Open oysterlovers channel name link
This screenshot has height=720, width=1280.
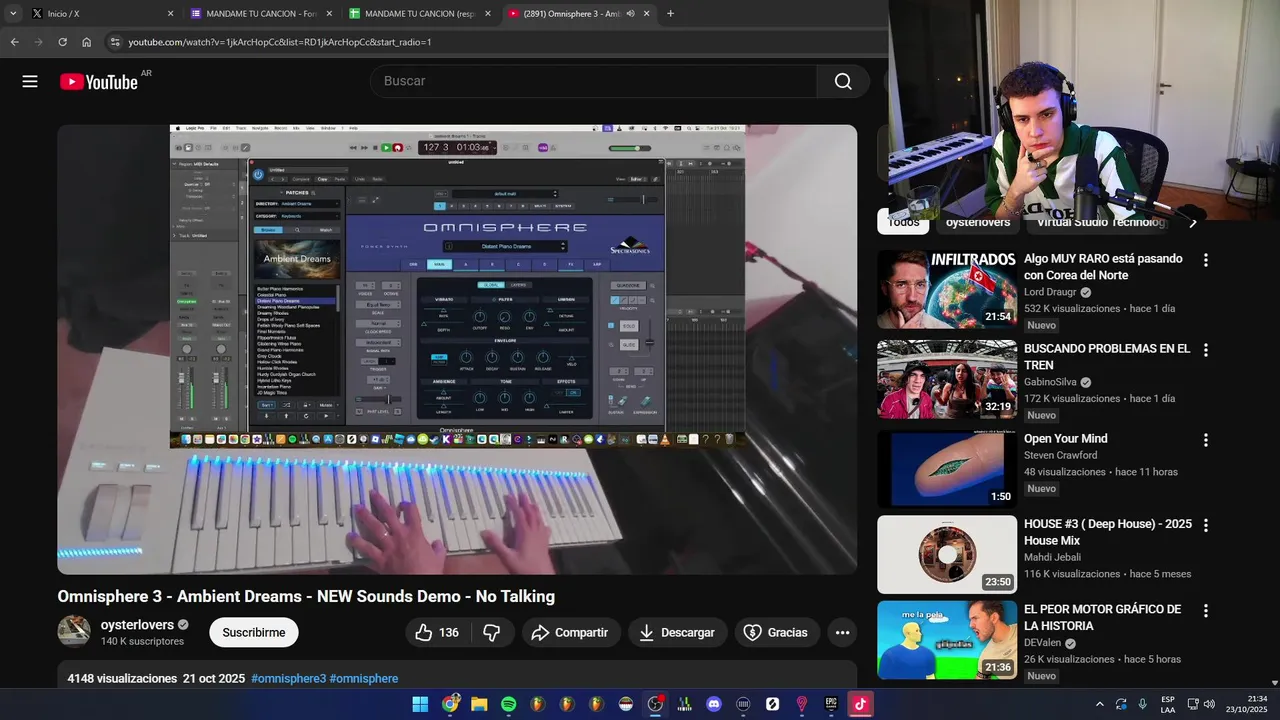click(137, 625)
